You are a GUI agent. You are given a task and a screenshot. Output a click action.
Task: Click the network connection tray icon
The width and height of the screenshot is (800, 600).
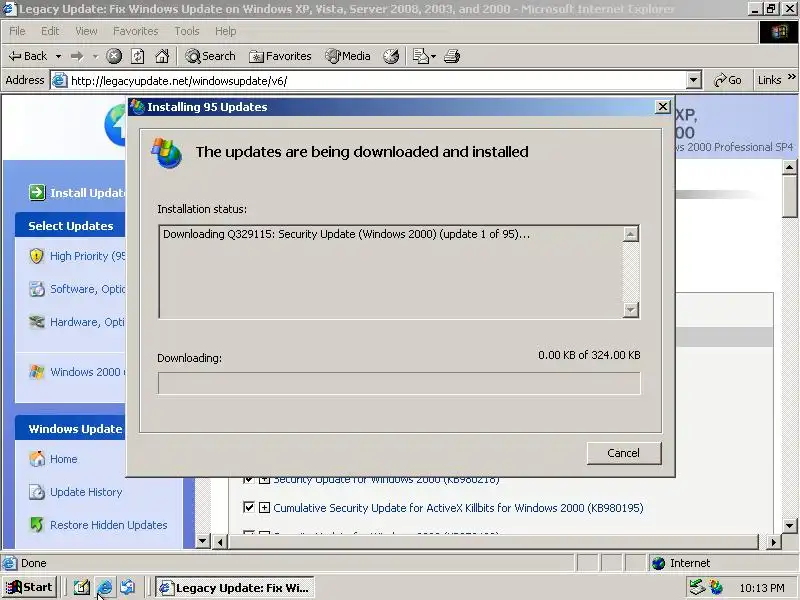click(x=696, y=588)
